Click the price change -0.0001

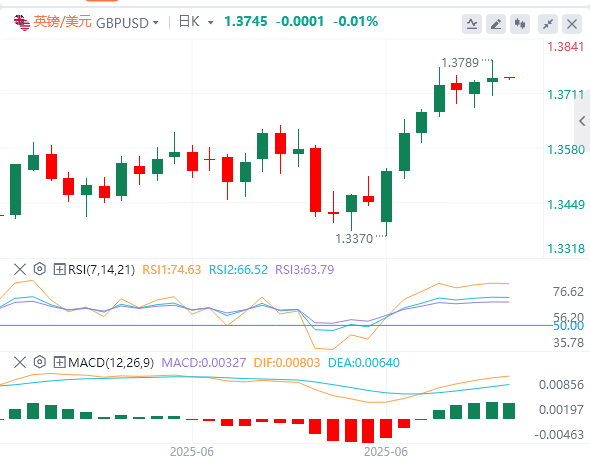tap(300, 21)
